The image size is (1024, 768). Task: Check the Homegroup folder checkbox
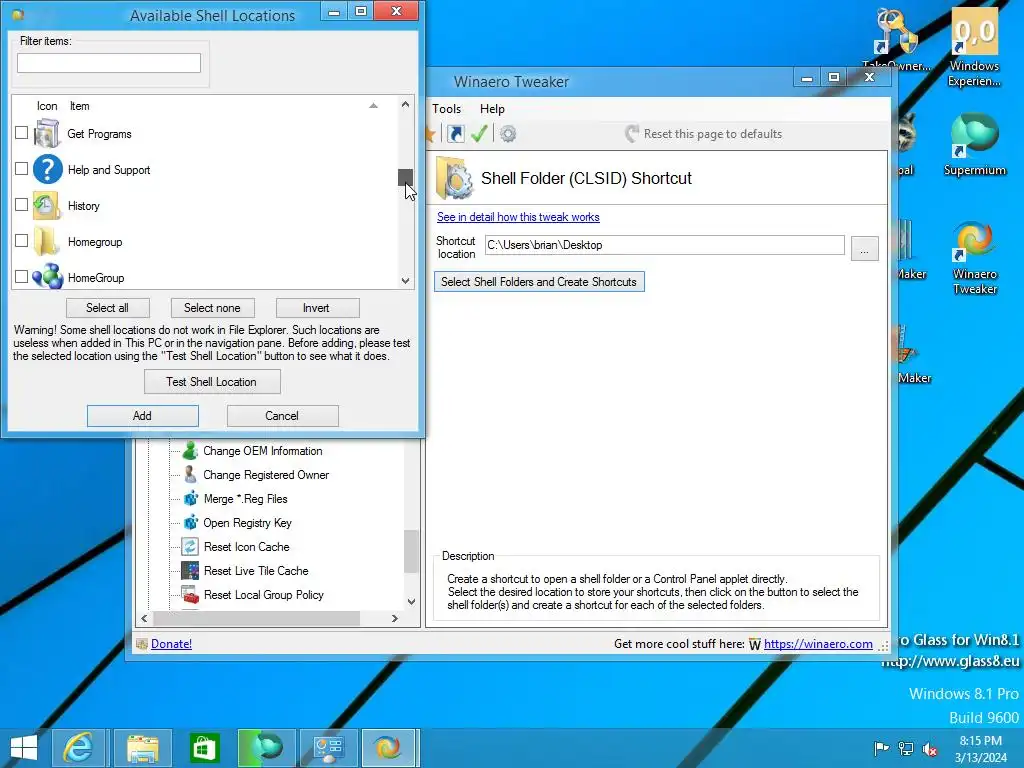coord(22,240)
